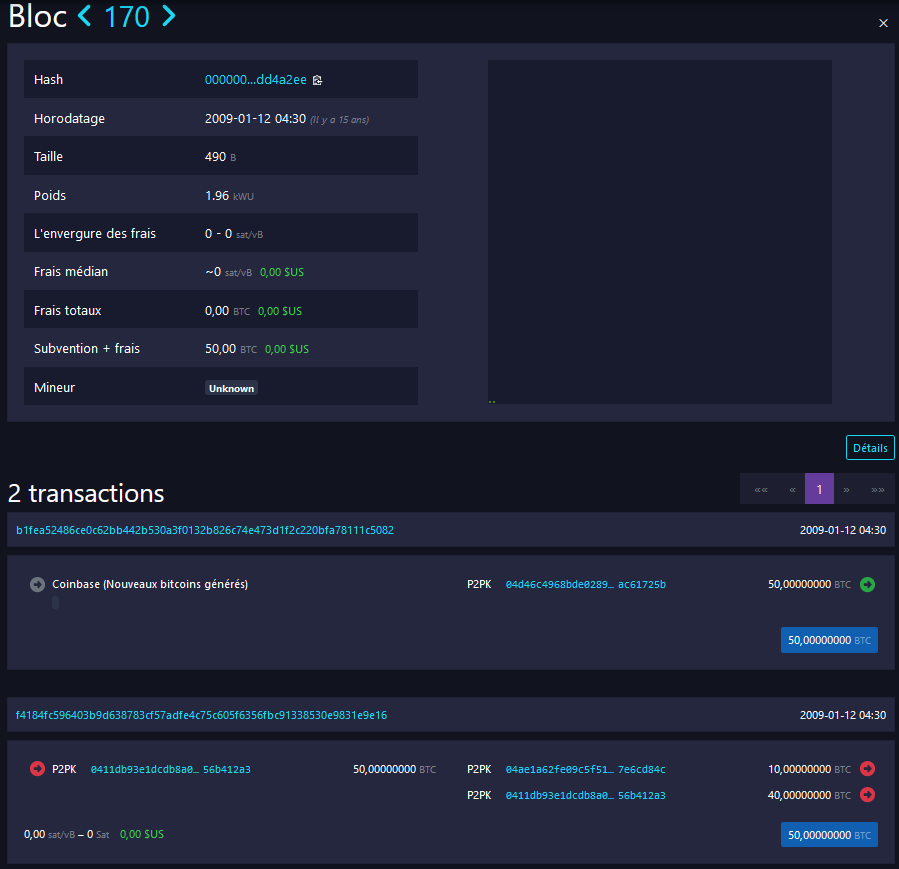Open output address 04ae1a62fe09c5f51... 7e6cd84c
Image resolution: width=899 pixels, height=869 pixels.
pos(585,769)
